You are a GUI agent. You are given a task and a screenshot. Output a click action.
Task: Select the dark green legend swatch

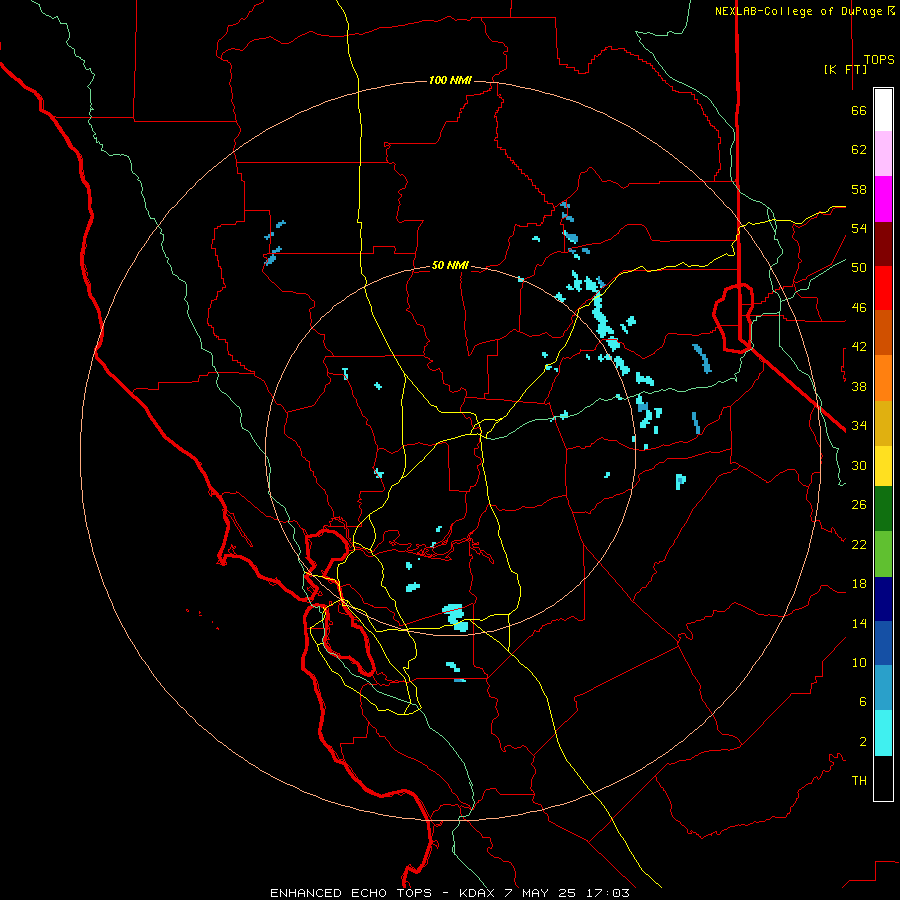click(883, 509)
